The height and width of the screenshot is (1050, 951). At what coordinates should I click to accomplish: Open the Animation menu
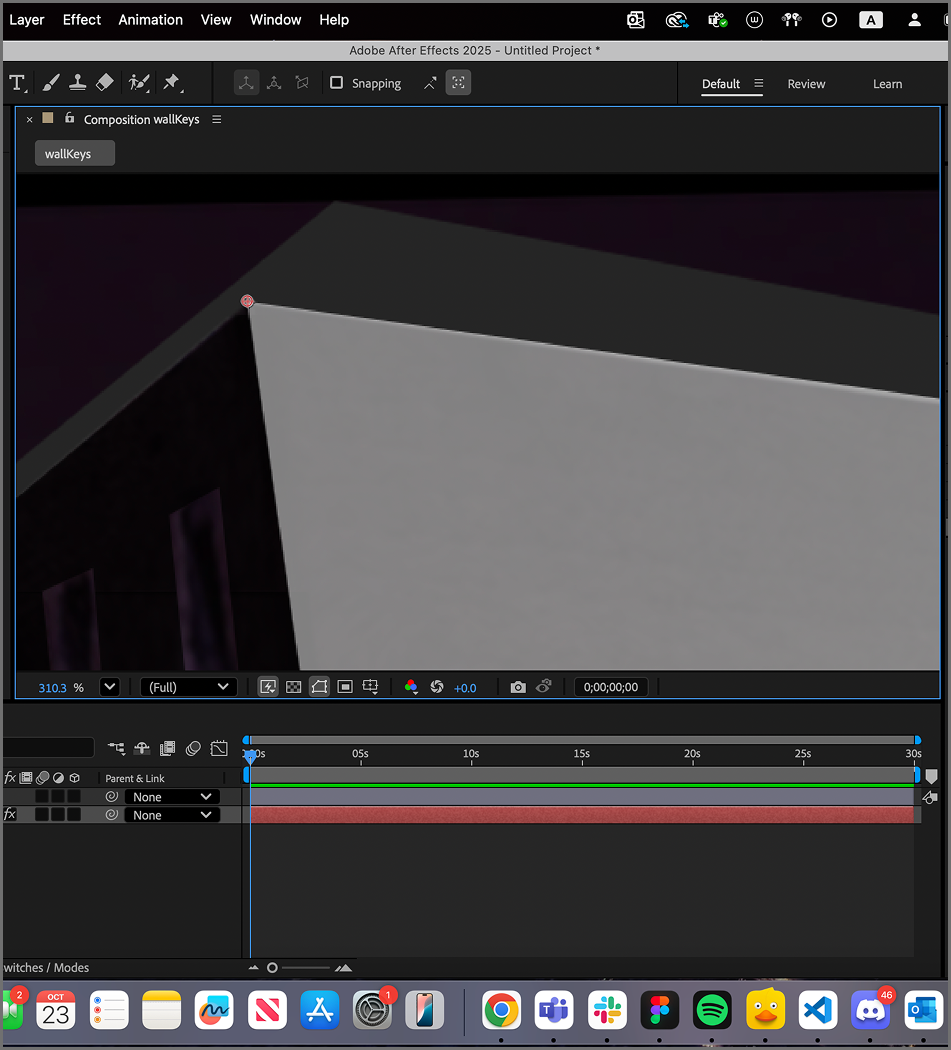[150, 20]
